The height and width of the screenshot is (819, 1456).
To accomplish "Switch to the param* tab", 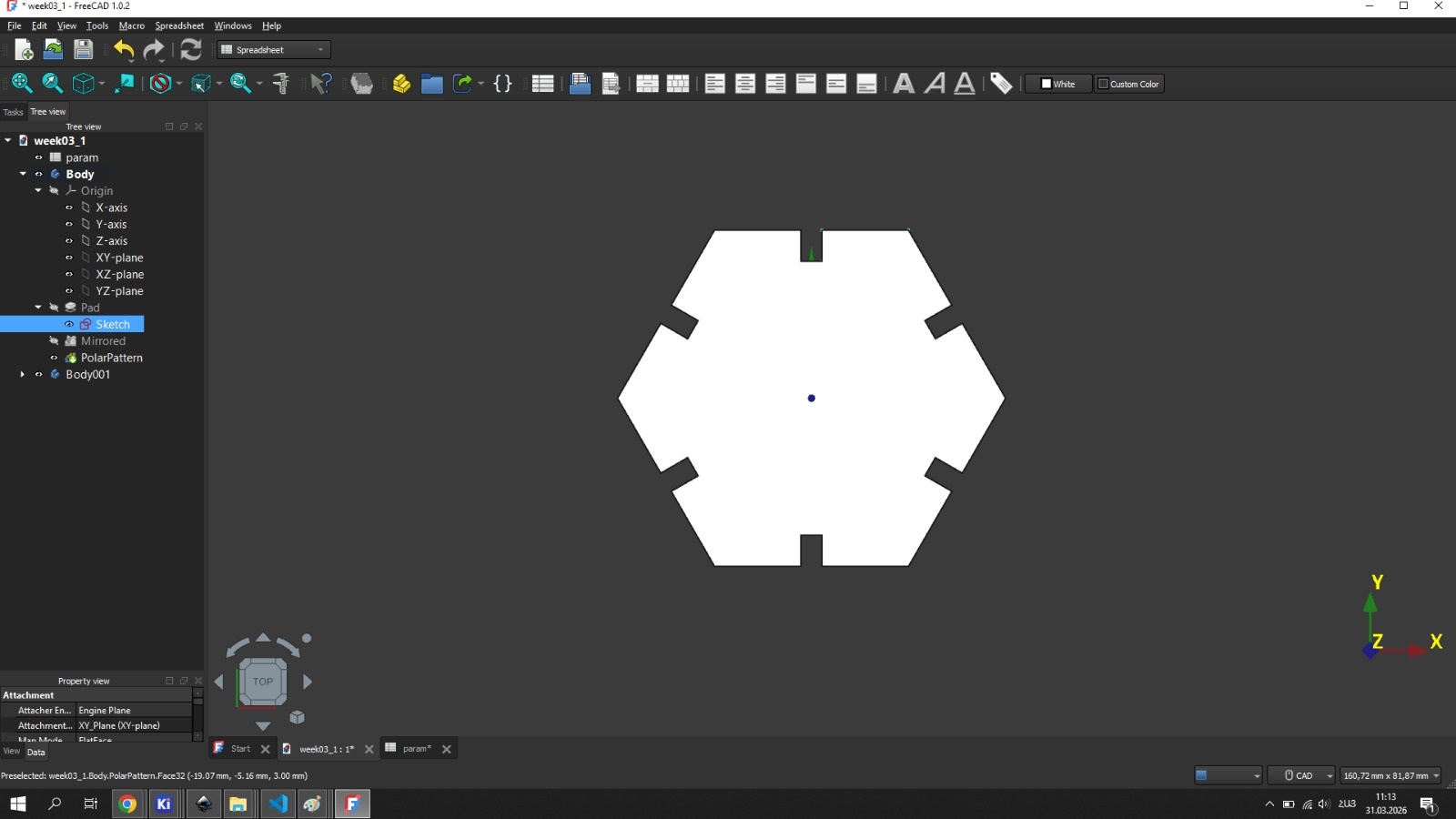I will [x=415, y=748].
